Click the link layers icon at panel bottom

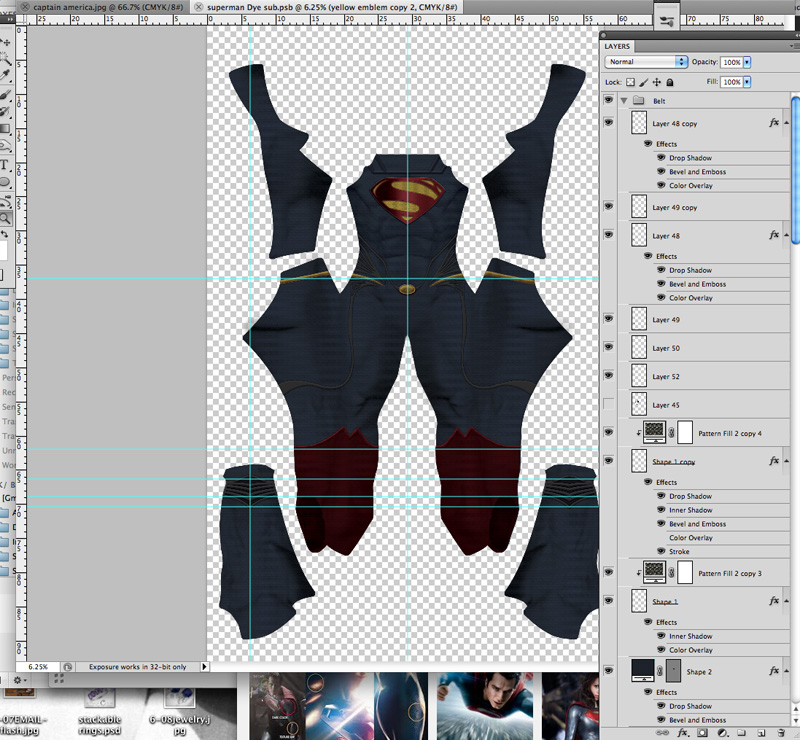664,733
